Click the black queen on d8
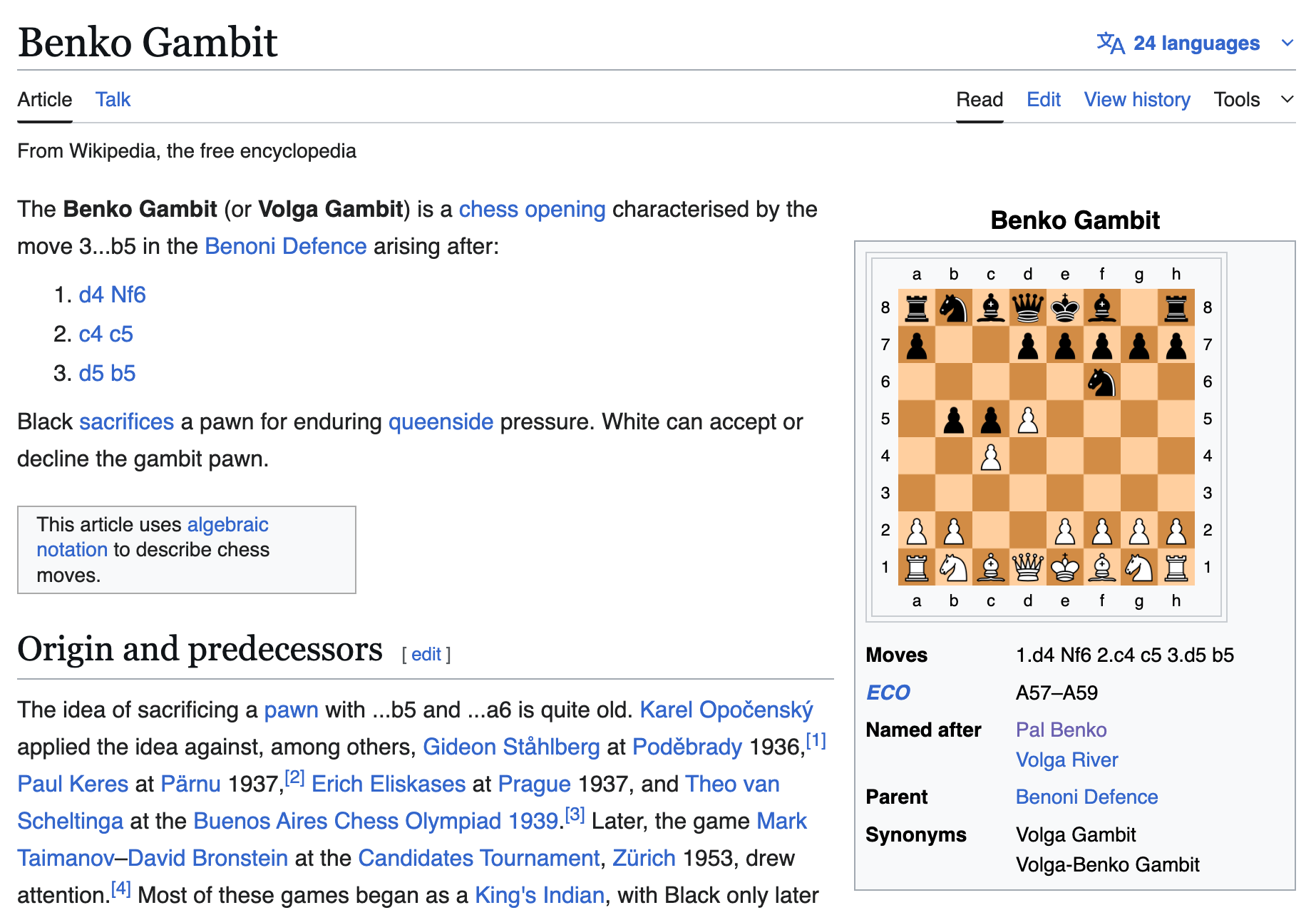The height and width of the screenshot is (920, 1316). [x=1027, y=307]
